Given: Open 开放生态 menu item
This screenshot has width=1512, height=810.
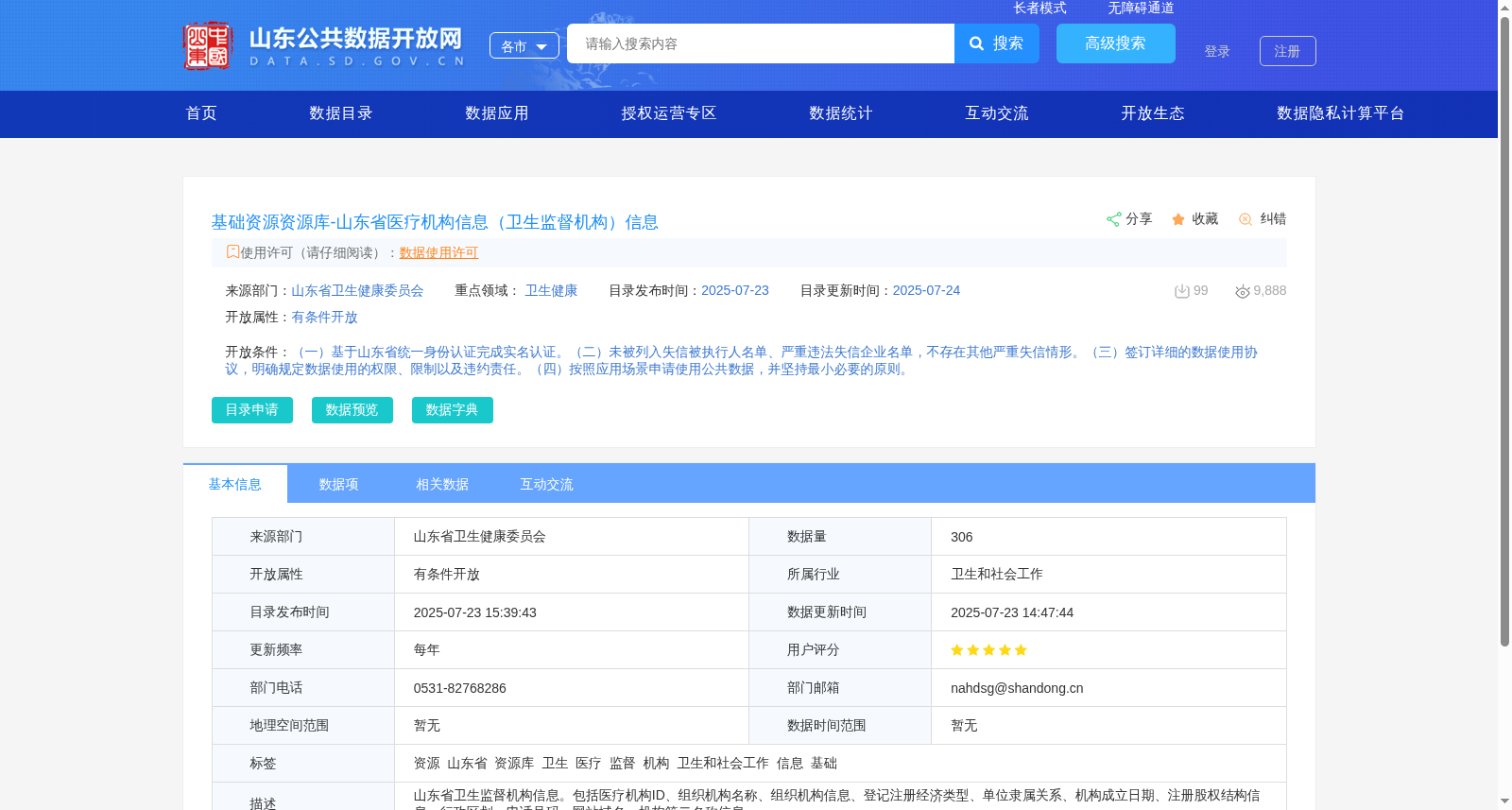Looking at the screenshot, I should click(1153, 113).
